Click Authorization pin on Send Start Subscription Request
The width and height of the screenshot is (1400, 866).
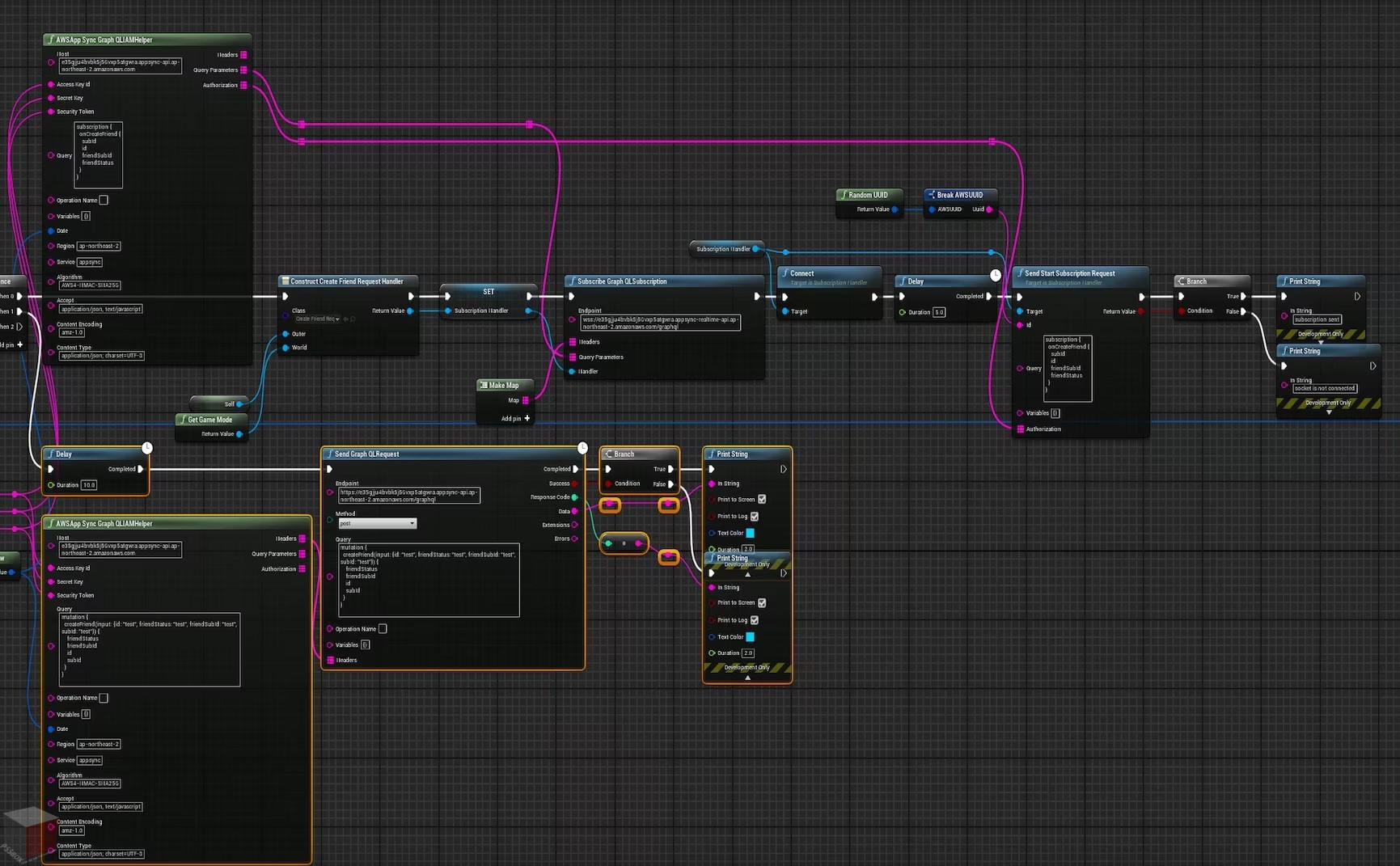pyautogui.click(x=1021, y=429)
